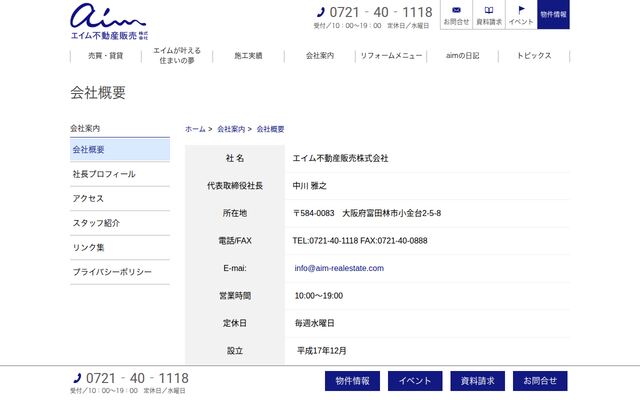The height and width of the screenshot is (400, 640).
Task: Click the 代表取締役社長 row label
Action: [x=235, y=186]
